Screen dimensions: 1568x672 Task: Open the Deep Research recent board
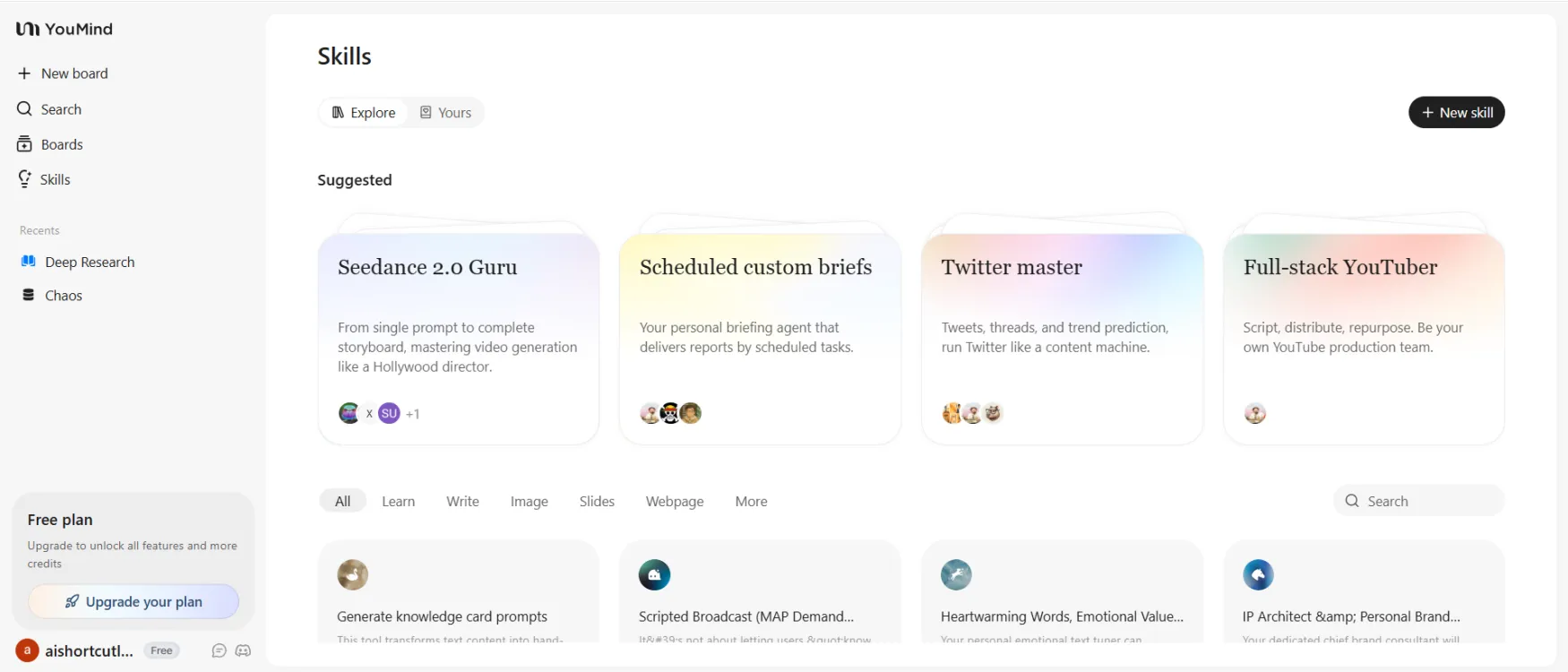tap(89, 262)
